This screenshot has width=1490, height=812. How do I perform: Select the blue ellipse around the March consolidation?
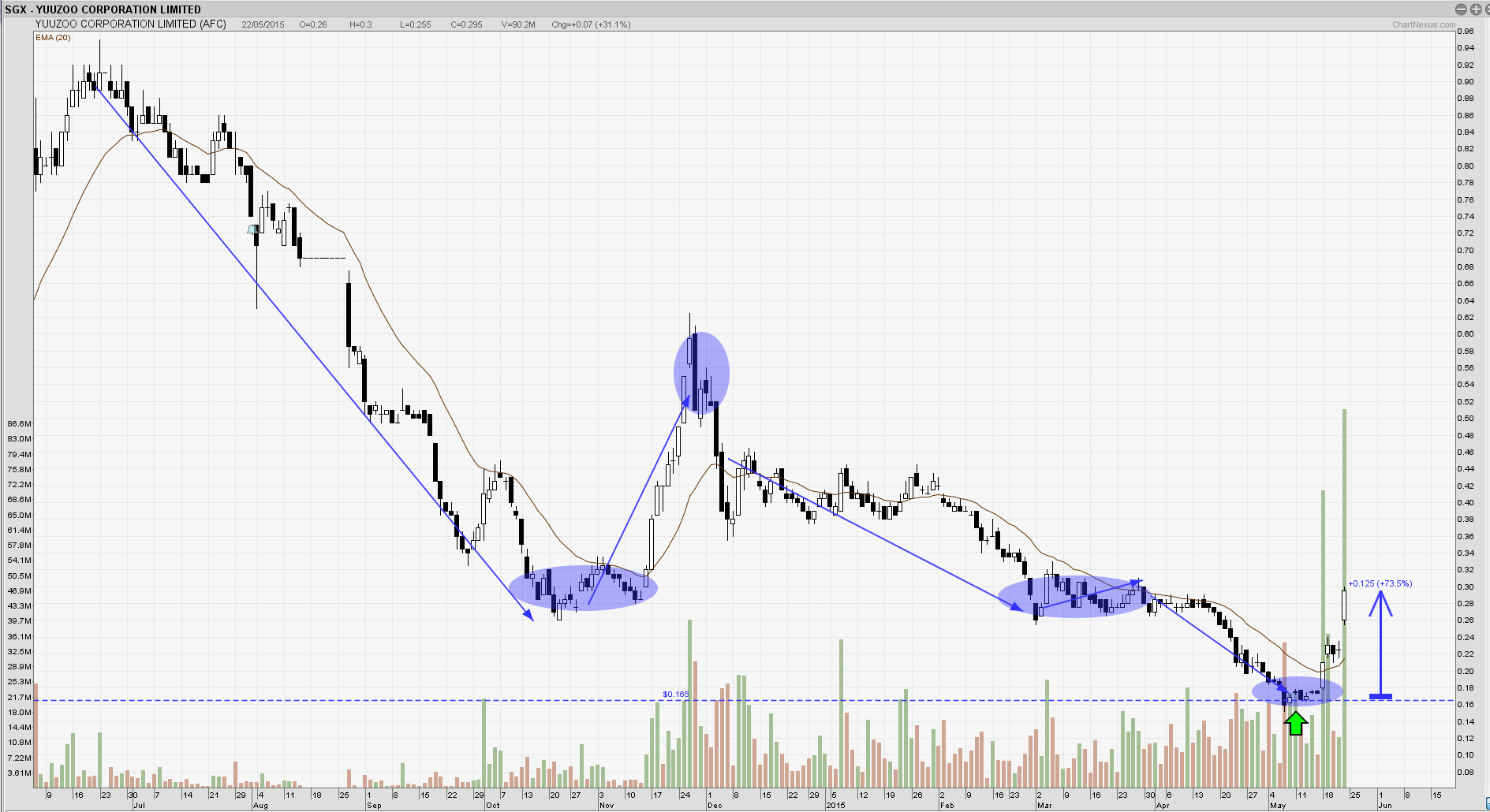[1073, 596]
